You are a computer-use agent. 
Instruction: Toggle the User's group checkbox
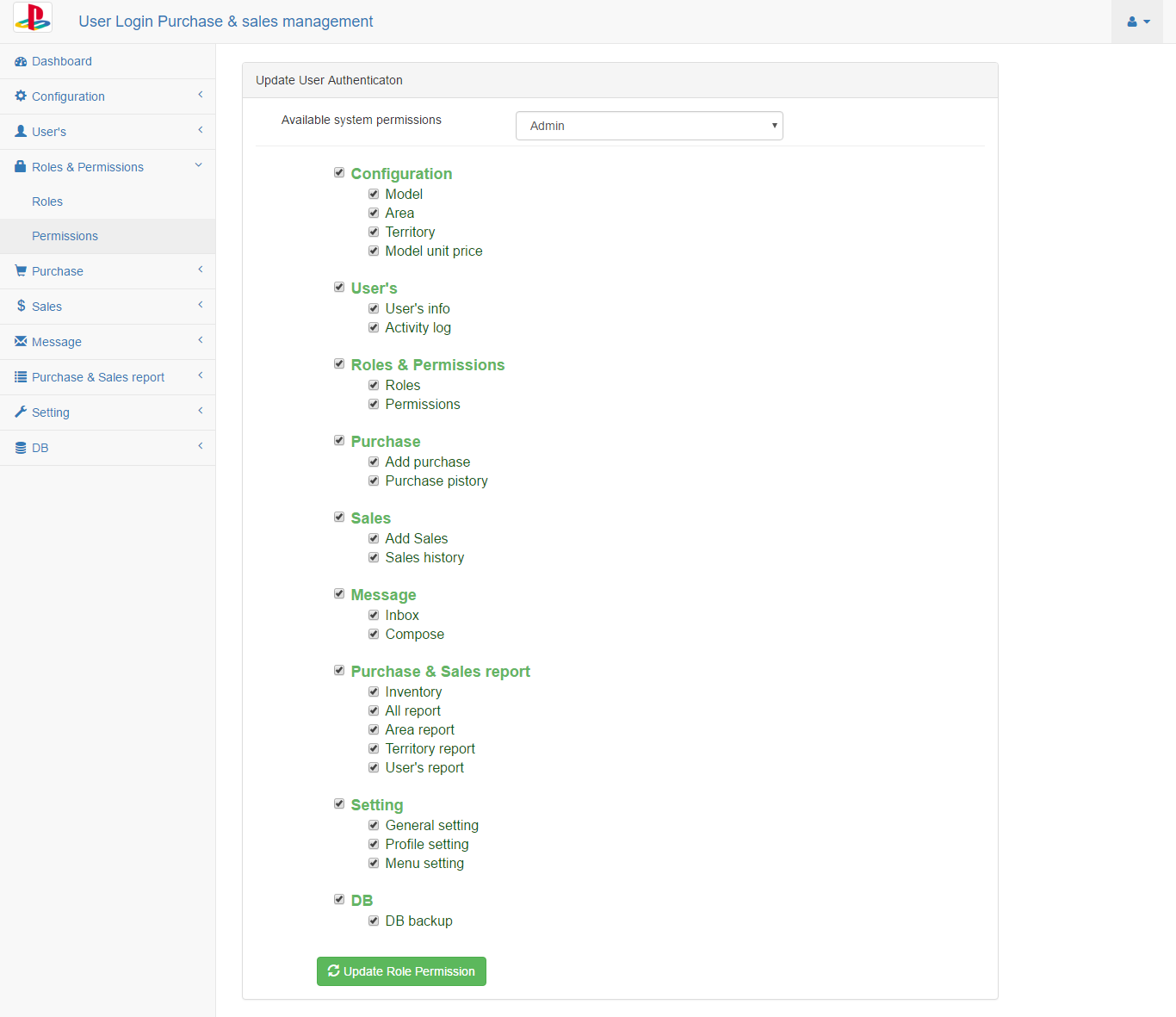[339, 287]
